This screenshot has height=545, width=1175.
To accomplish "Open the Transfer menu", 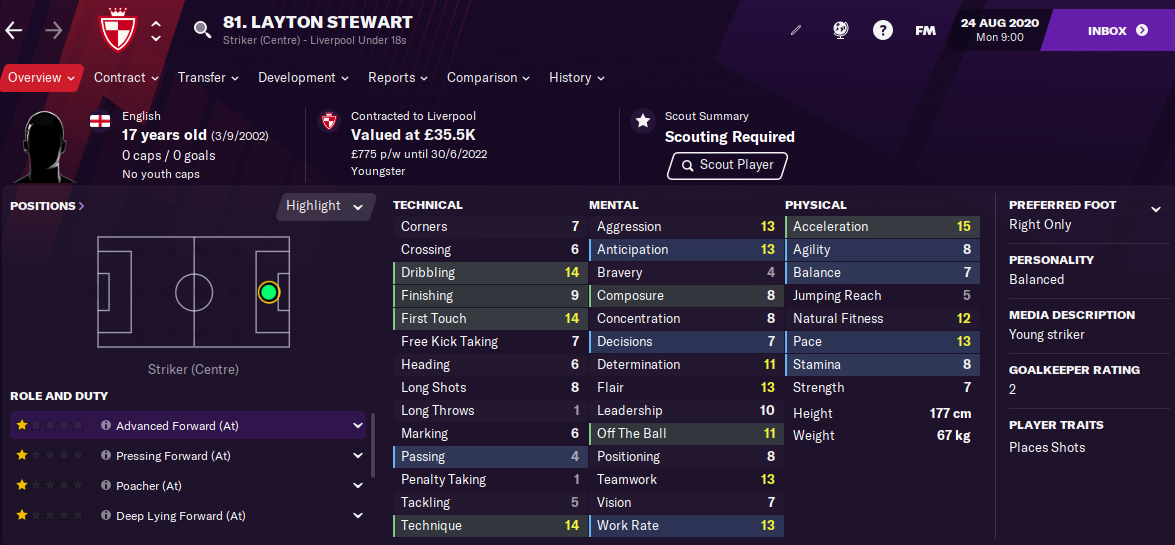I will [x=208, y=78].
